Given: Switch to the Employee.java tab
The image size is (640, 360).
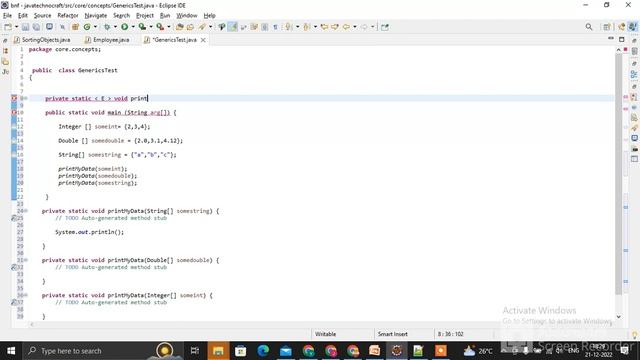Looking at the screenshot, I should 107,40.
